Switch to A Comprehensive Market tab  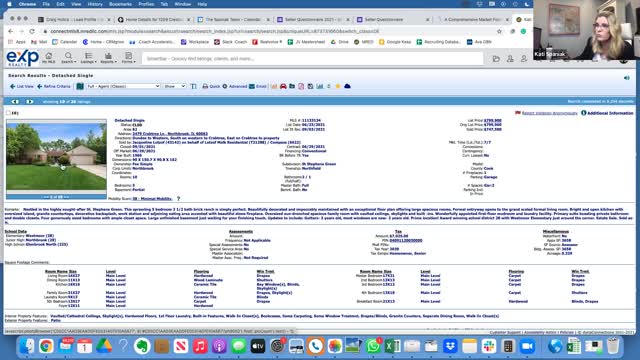tap(473, 19)
